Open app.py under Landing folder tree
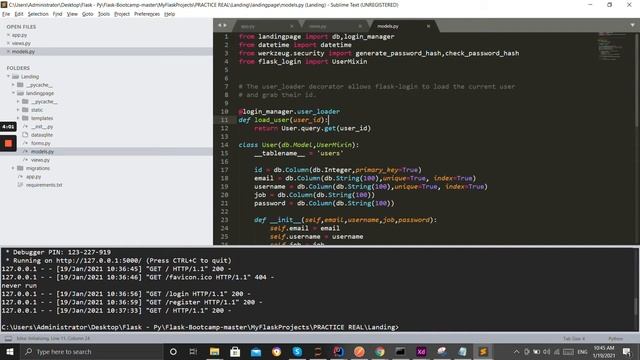The width and height of the screenshot is (640, 360). [x=33, y=177]
